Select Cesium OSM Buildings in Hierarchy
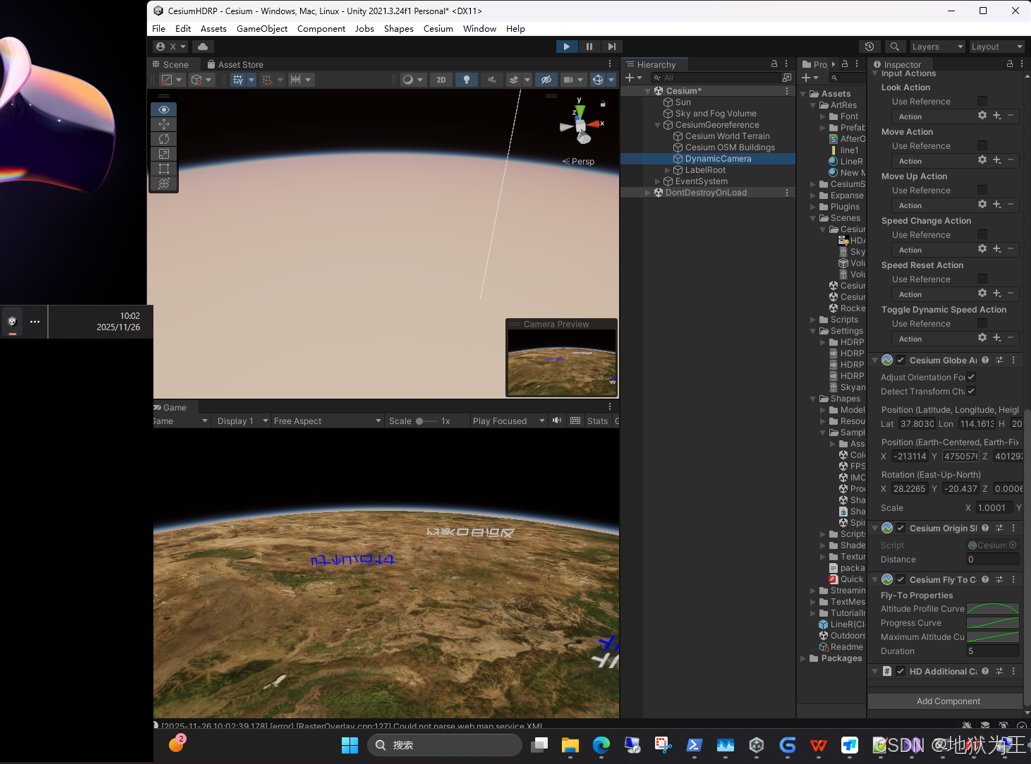Viewport: 1031px width, 764px height. (729, 147)
